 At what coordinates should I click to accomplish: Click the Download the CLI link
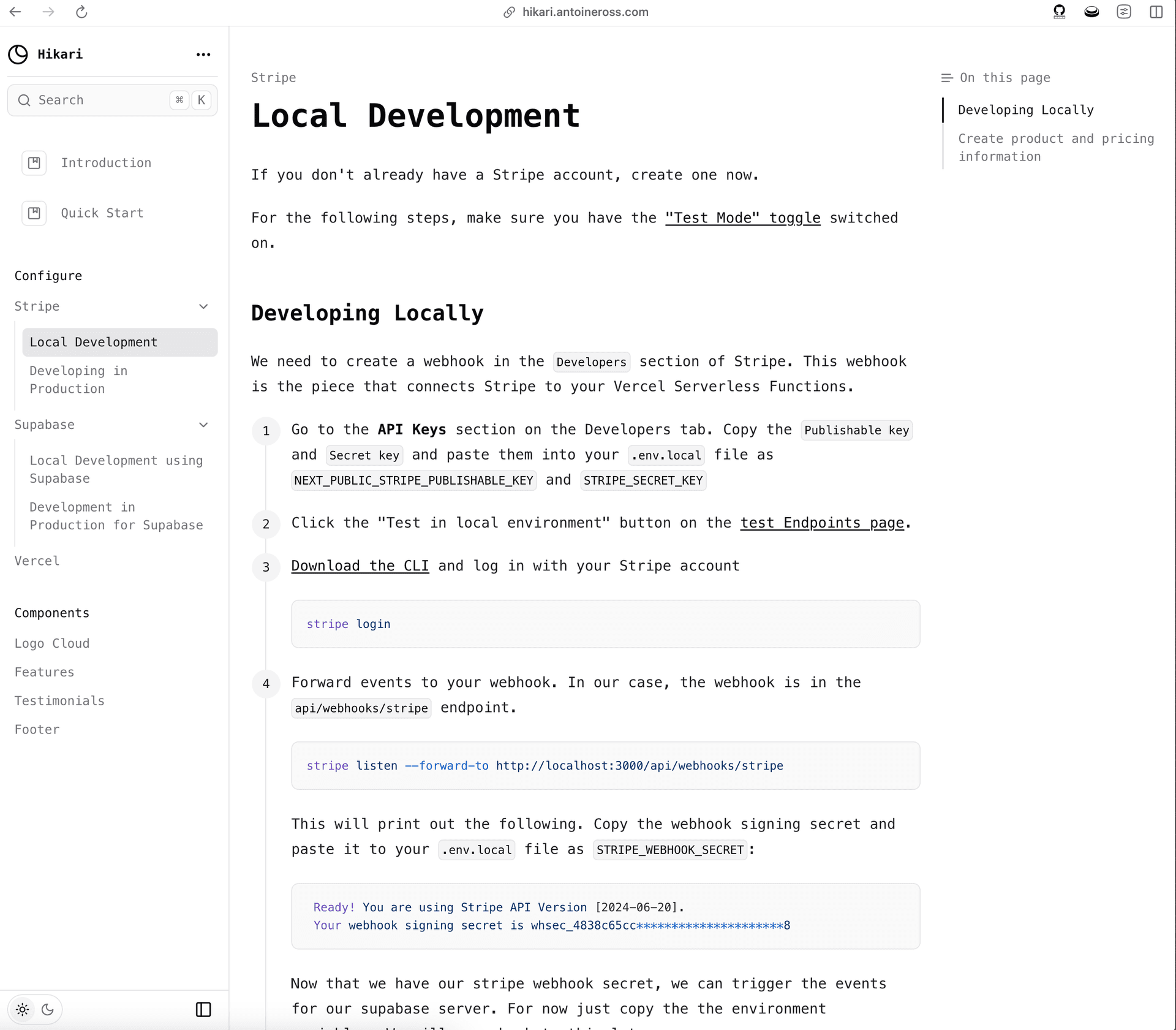pyautogui.click(x=359, y=565)
